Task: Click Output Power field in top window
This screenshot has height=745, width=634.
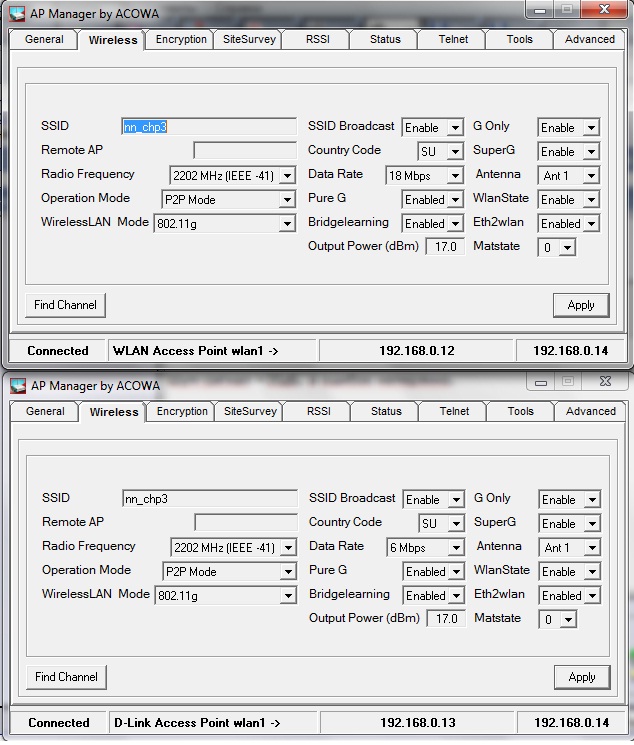Action: [445, 247]
